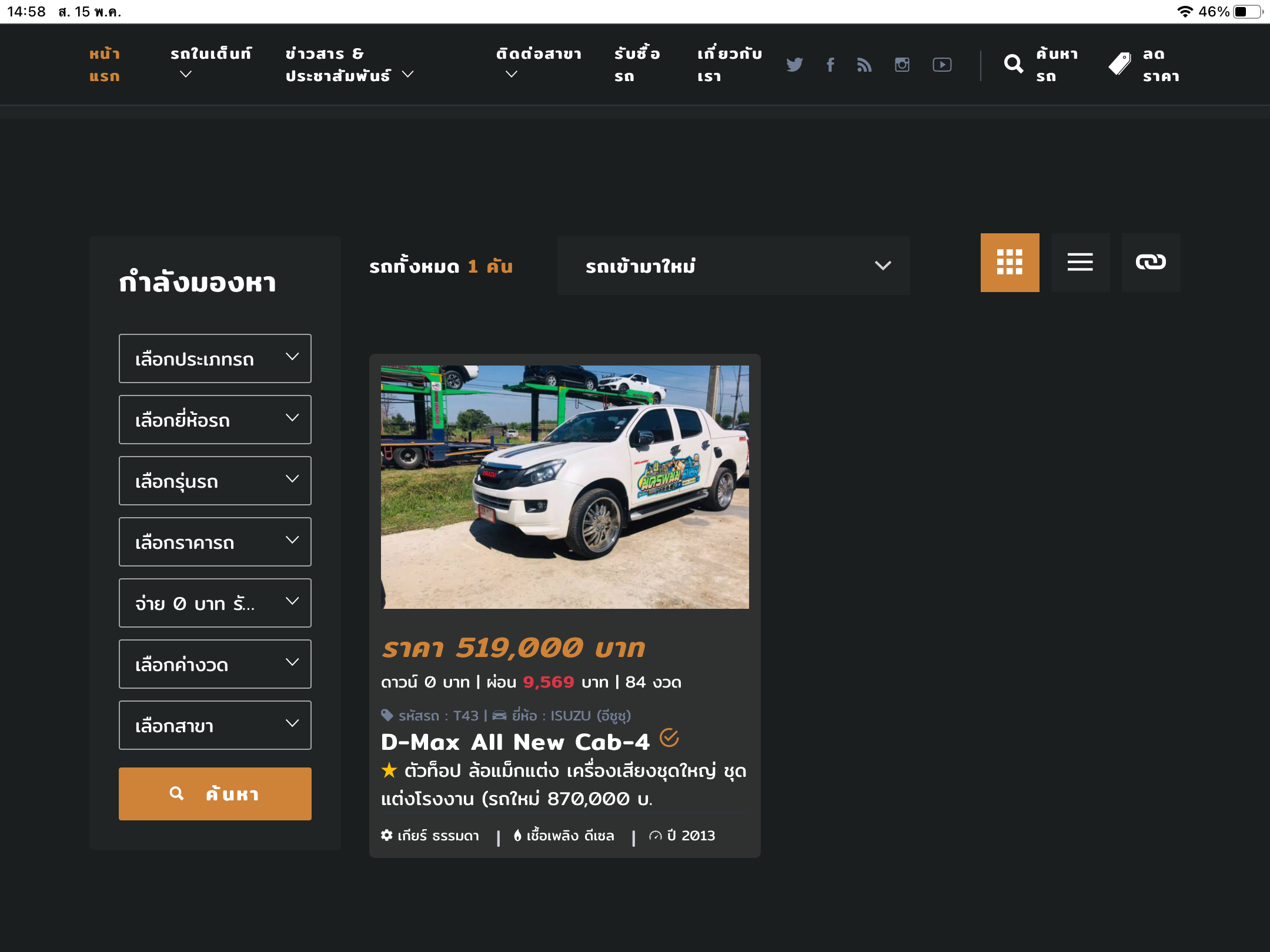Image resolution: width=1270 pixels, height=952 pixels.
Task: Open the เลือกราคารถ price dropdown
Action: (x=215, y=542)
